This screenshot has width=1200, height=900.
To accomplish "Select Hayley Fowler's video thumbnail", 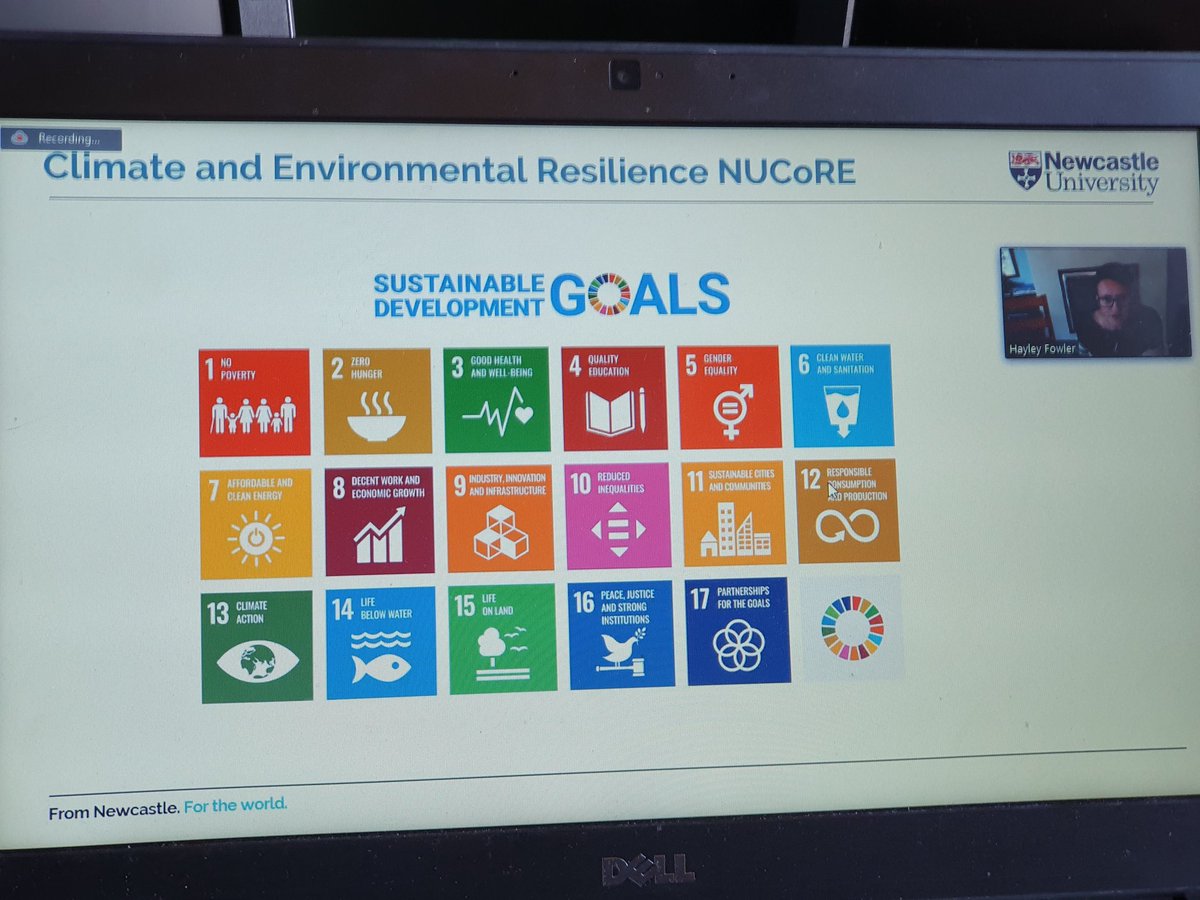I will click(1095, 302).
